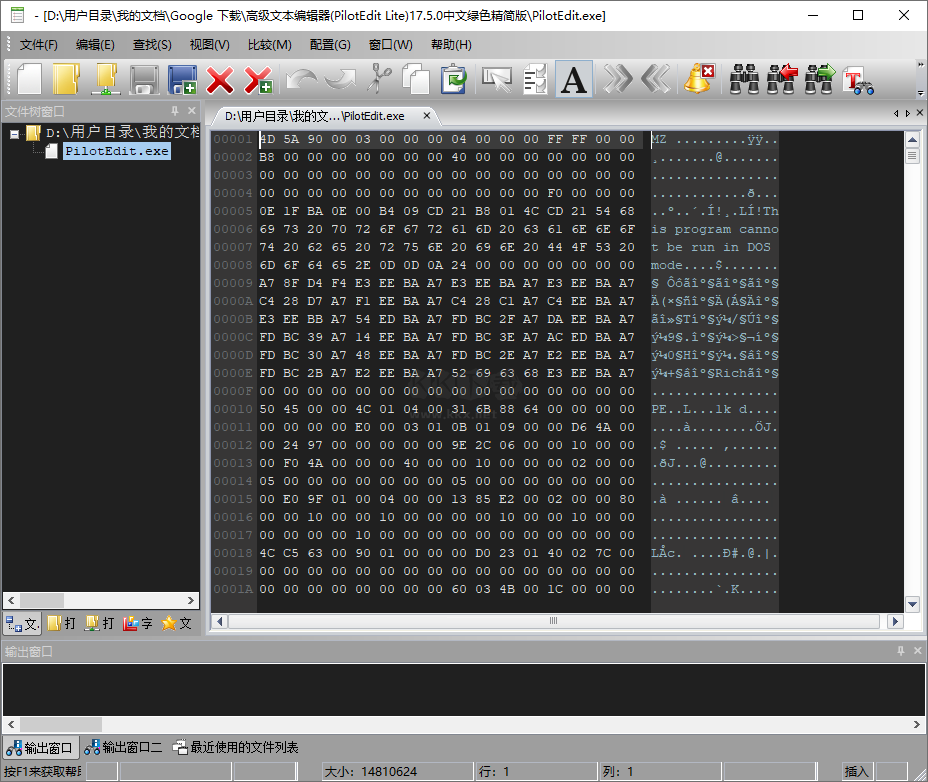This screenshot has width=928, height=782.
Task: Click the 4D byte in row 00001
Action: tap(268, 139)
